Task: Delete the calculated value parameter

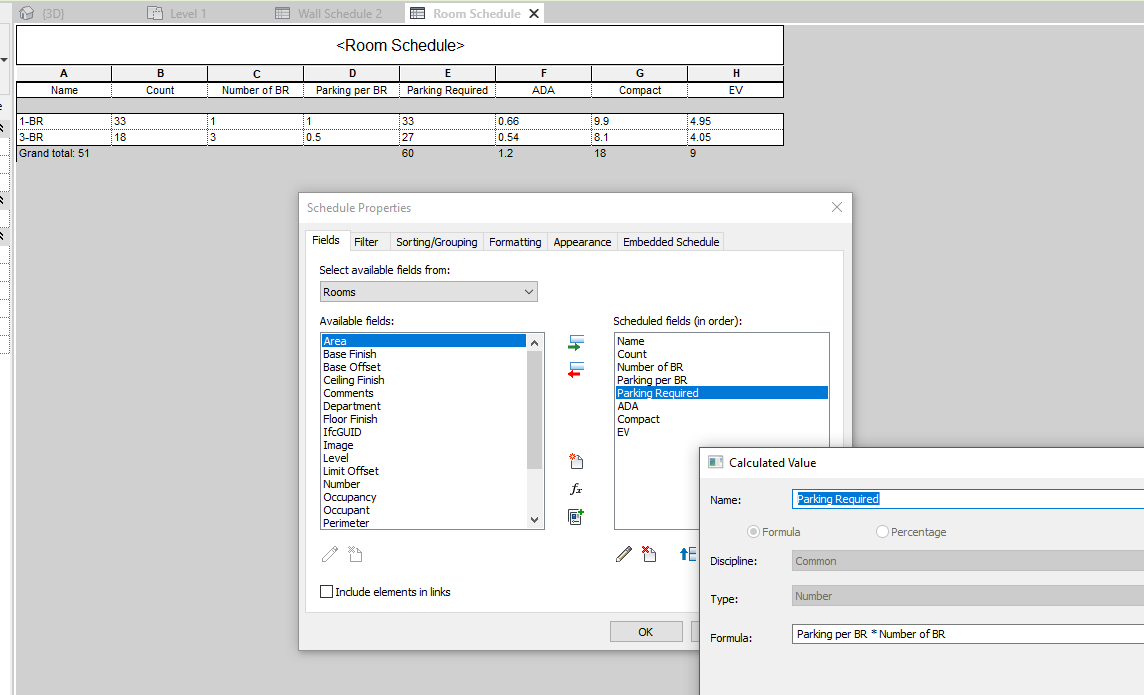Action: pyautogui.click(x=649, y=554)
